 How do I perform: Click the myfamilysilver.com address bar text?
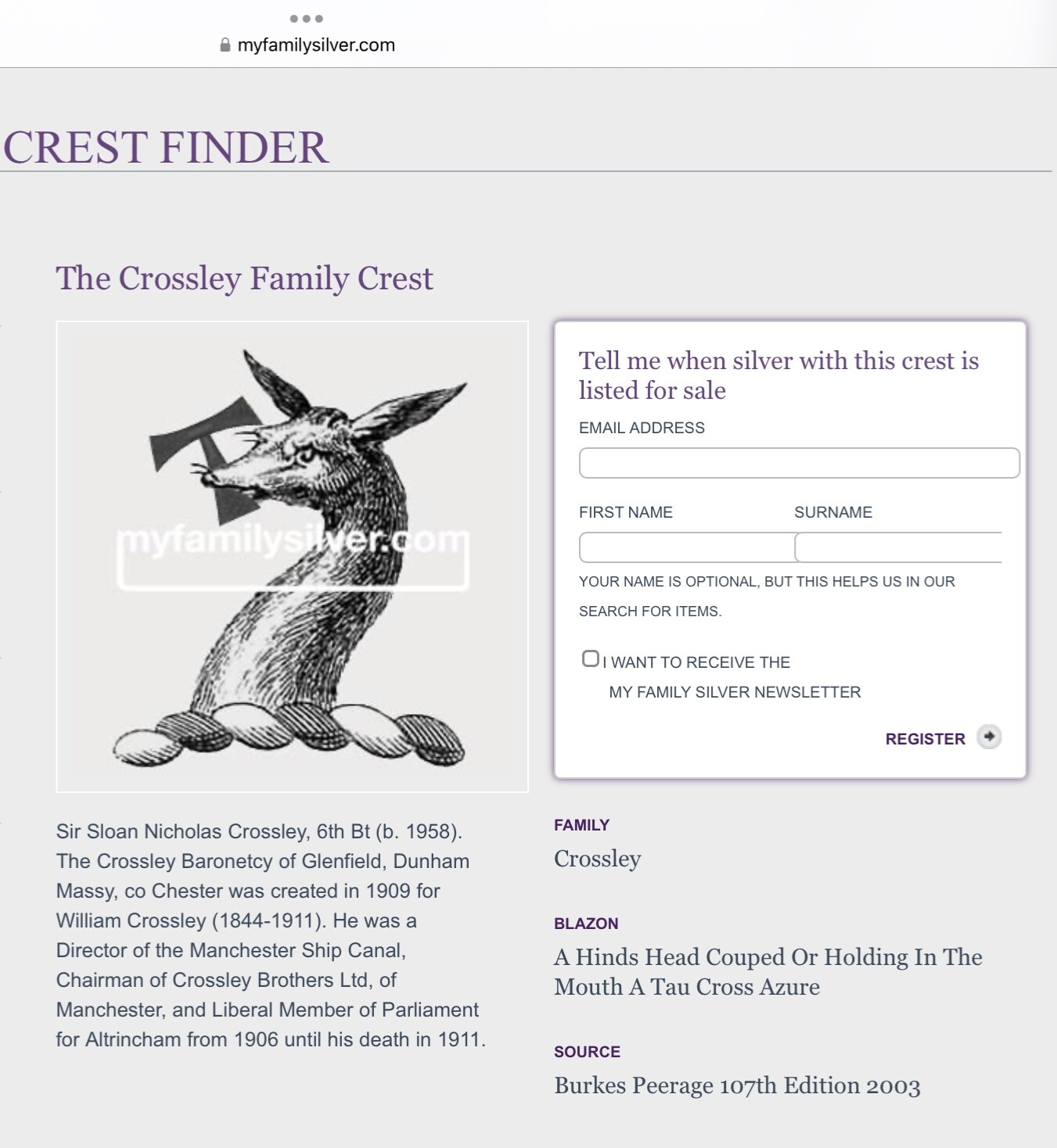click(x=316, y=45)
